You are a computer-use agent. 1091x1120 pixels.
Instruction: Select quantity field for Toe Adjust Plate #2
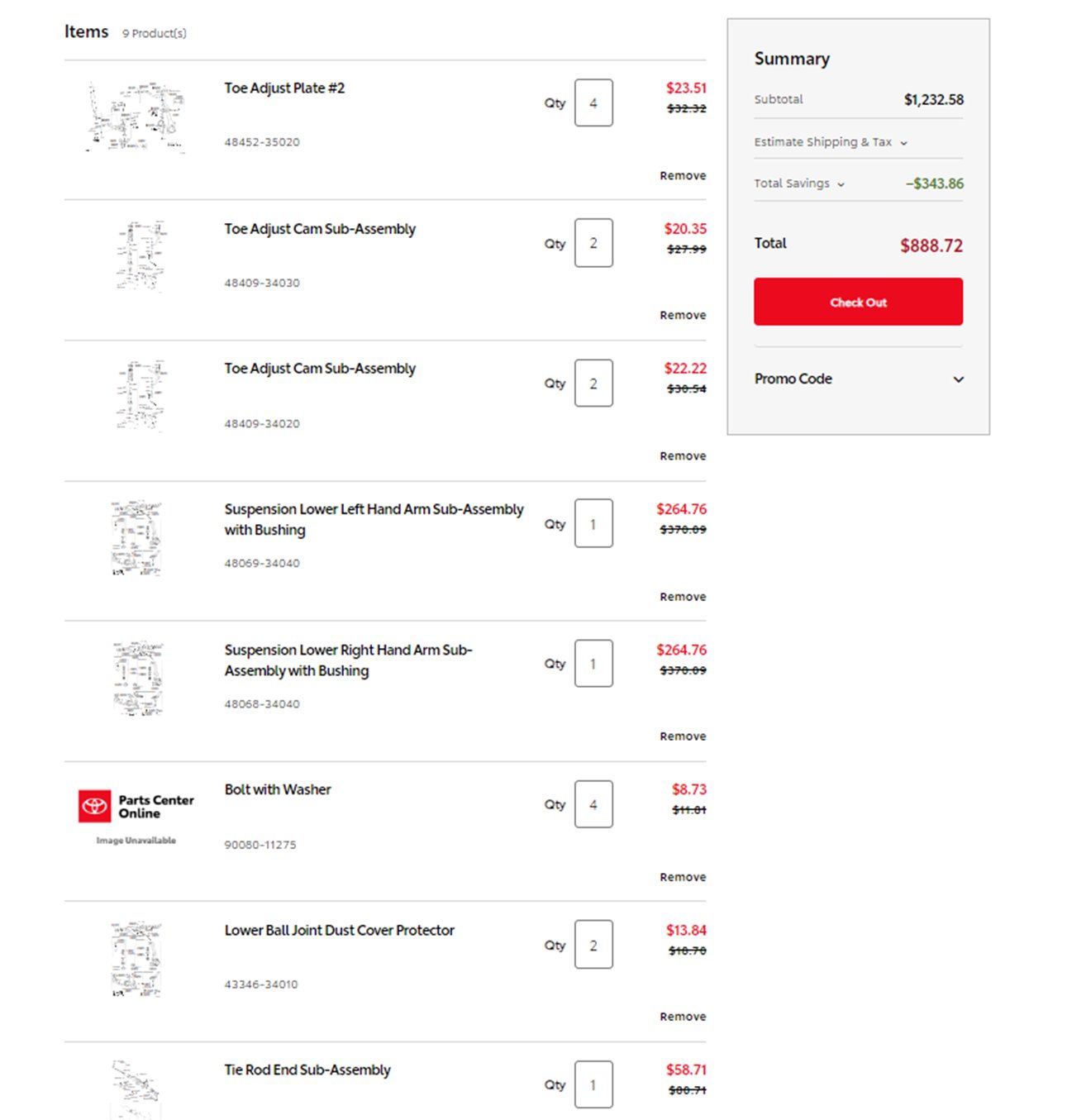(x=593, y=103)
